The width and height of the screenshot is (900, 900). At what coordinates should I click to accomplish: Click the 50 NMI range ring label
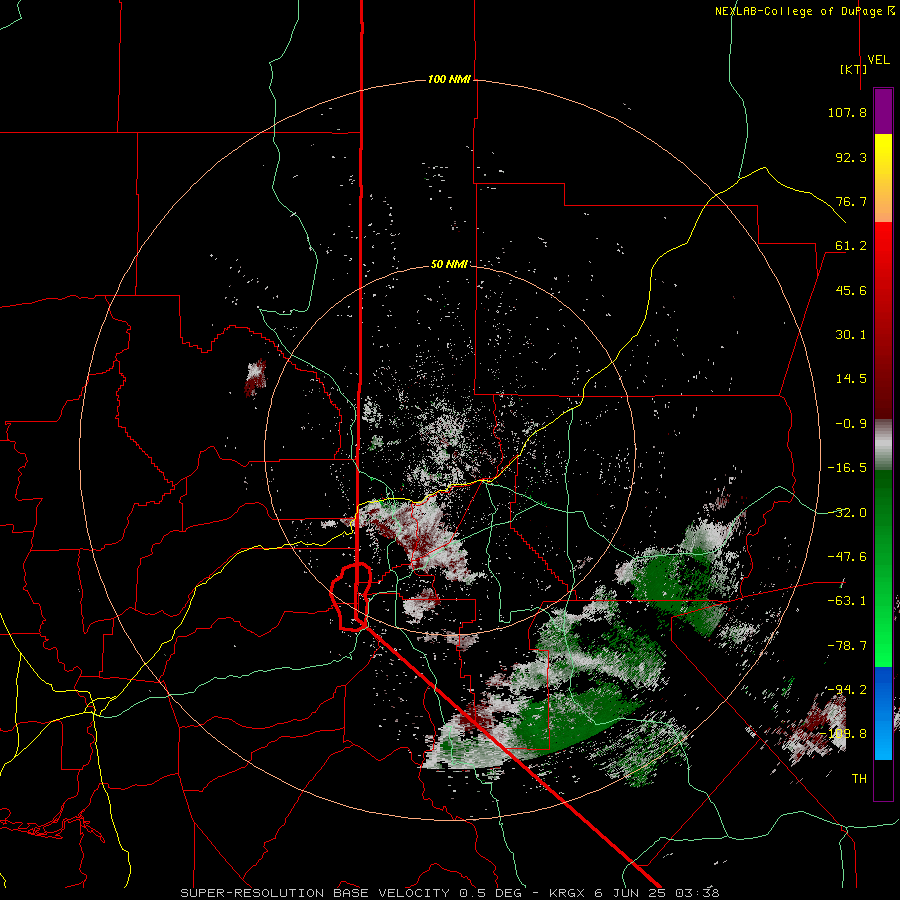449,265
